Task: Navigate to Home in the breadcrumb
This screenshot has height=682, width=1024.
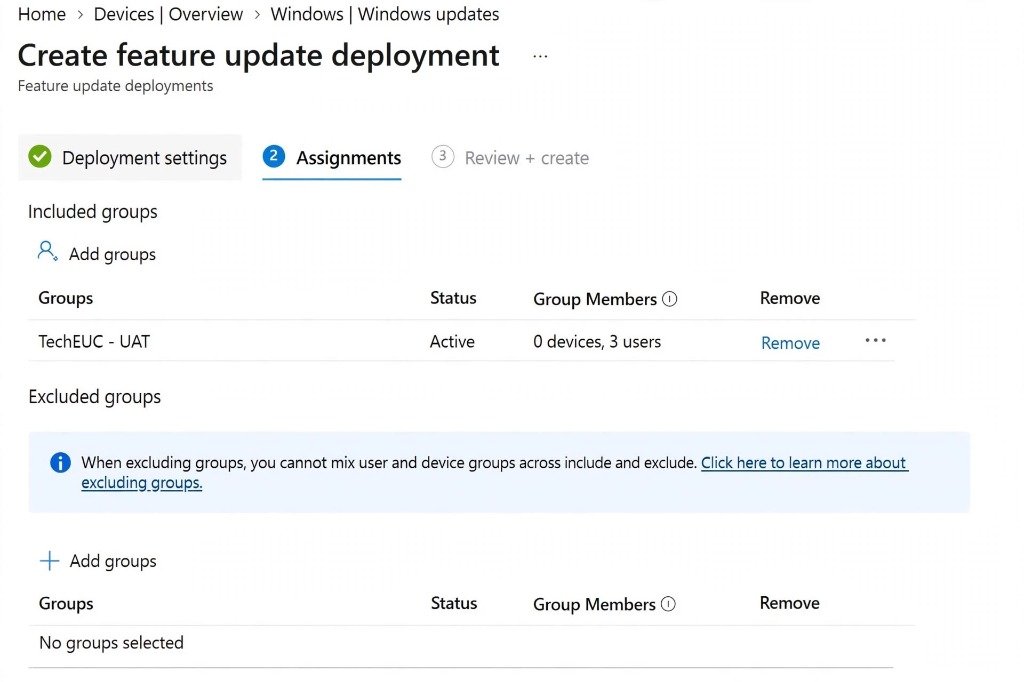Action: [x=42, y=14]
